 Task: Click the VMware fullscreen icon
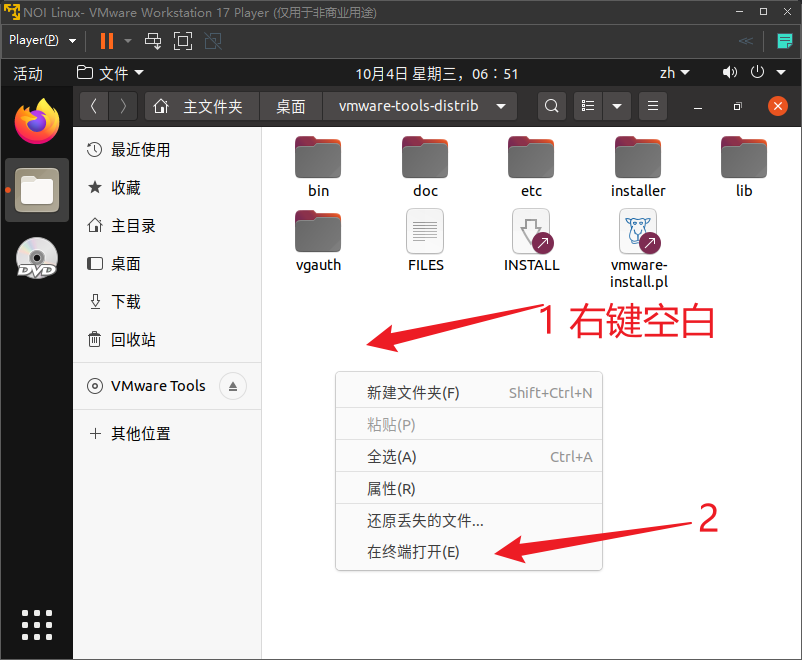tap(183, 41)
